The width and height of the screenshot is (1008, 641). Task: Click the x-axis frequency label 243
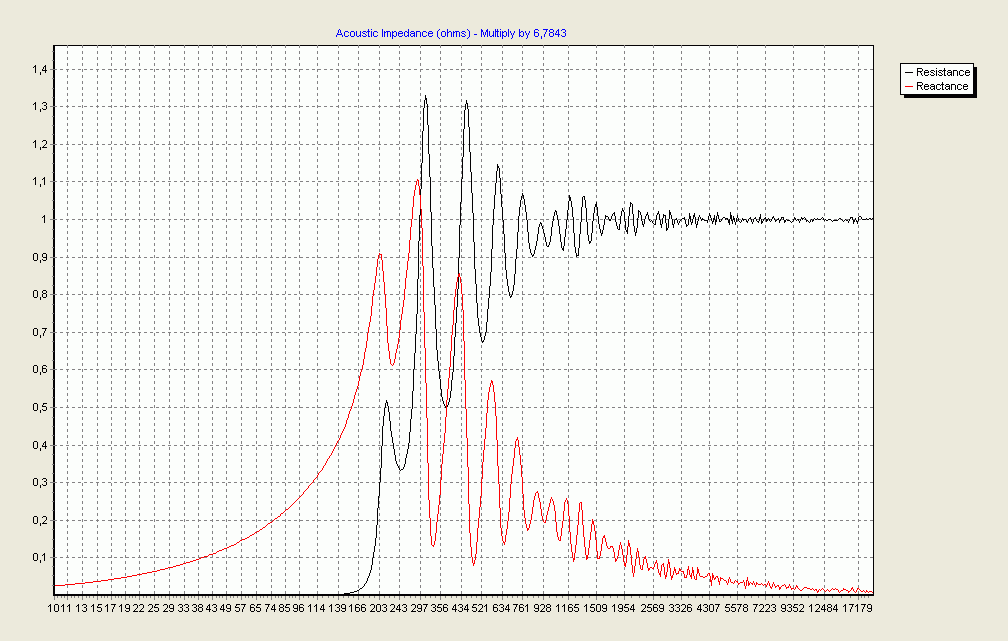pyautogui.click(x=399, y=608)
